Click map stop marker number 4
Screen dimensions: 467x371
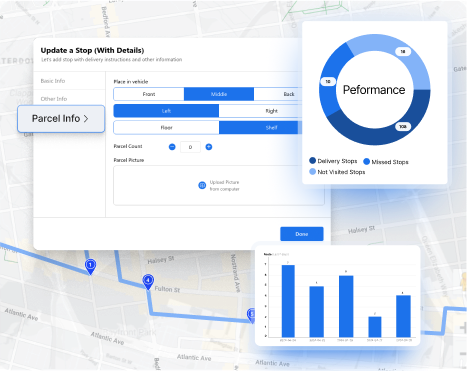[148, 281]
